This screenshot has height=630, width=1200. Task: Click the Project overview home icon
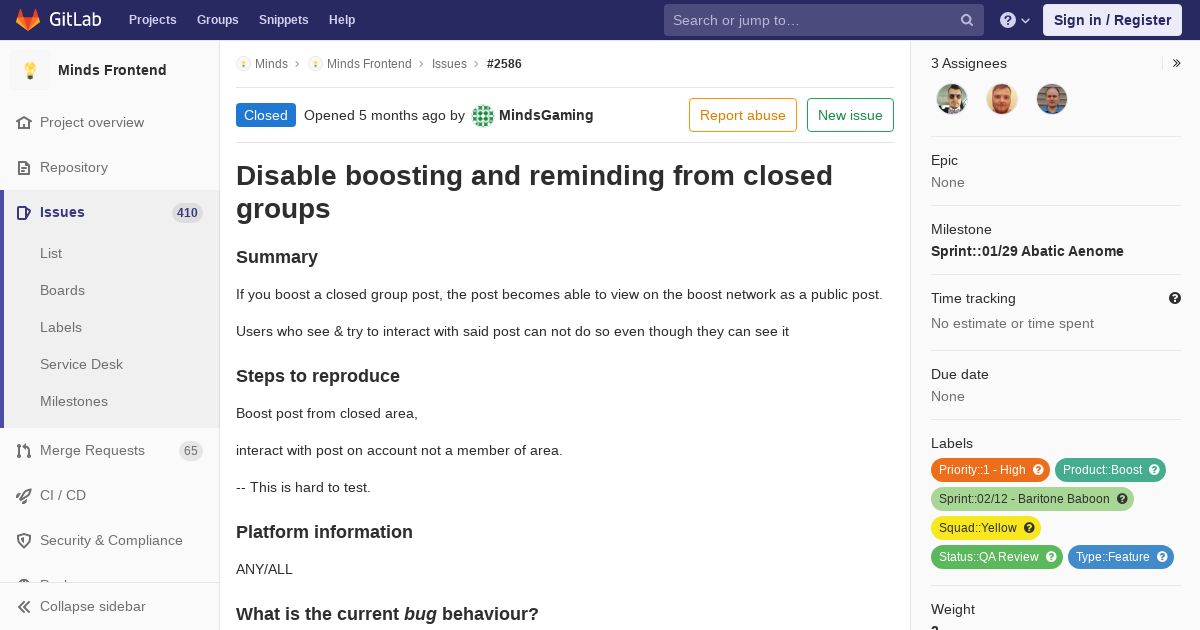pyautogui.click(x=24, y=122)
